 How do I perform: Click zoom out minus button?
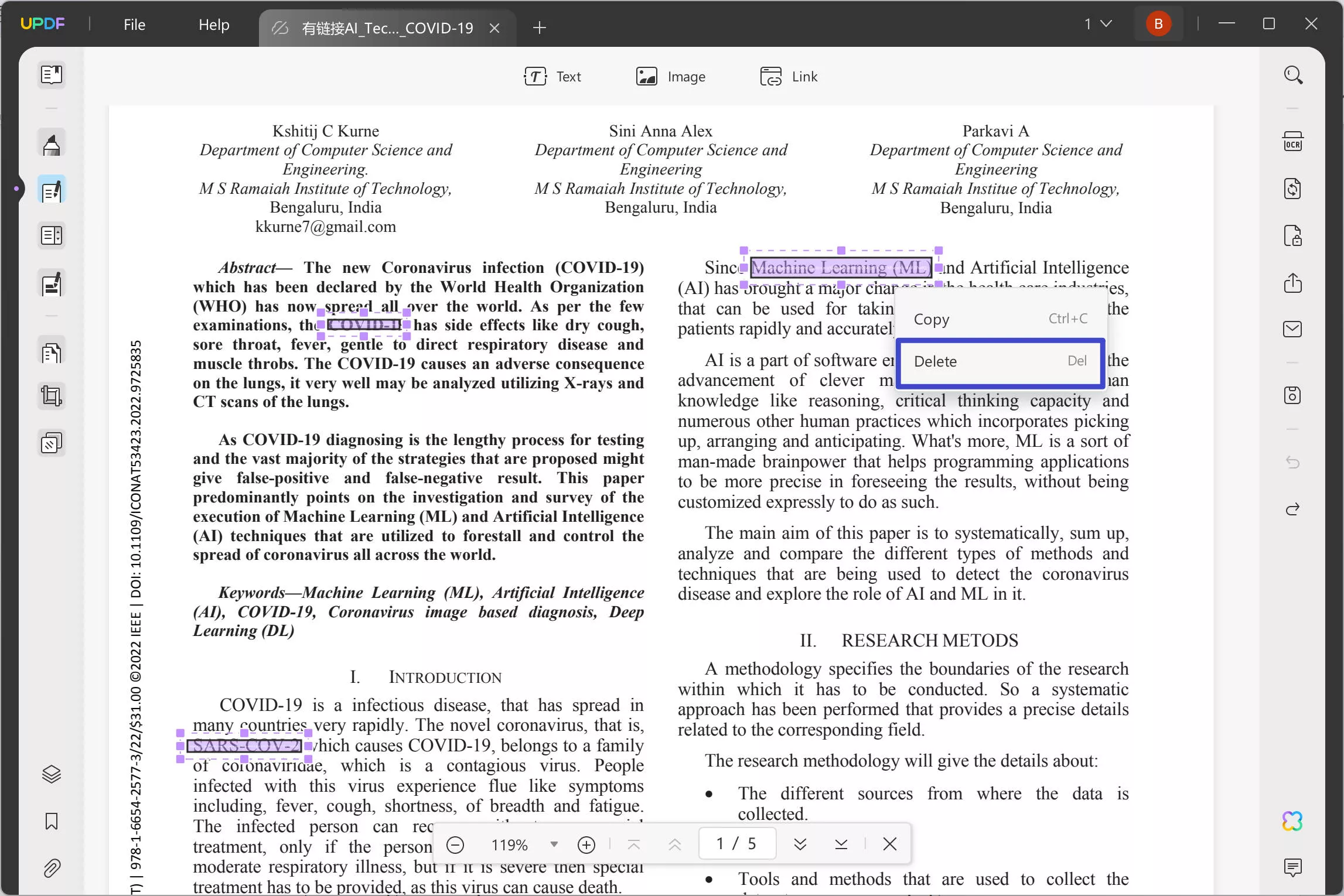coord(454,845)
